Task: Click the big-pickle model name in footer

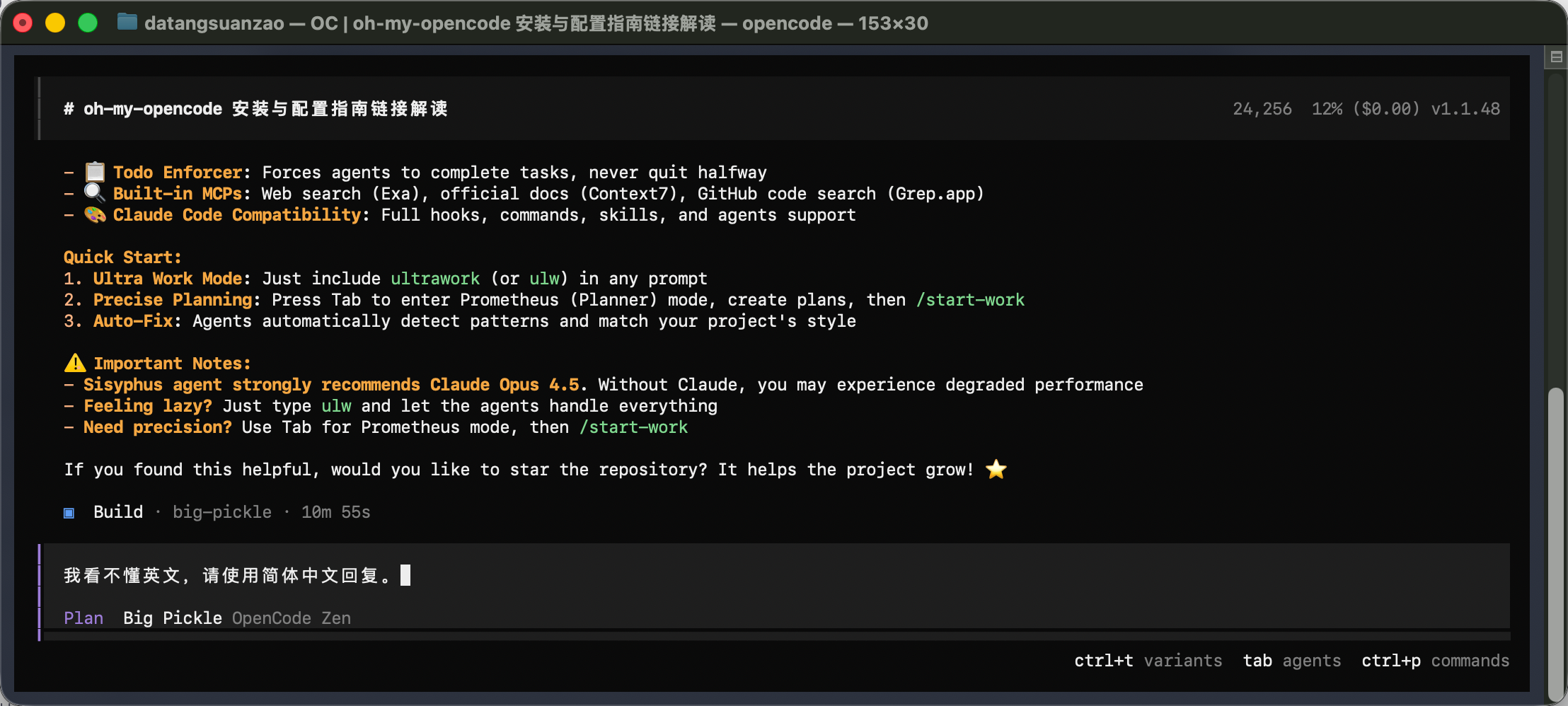Action: [x=222, y=511]
